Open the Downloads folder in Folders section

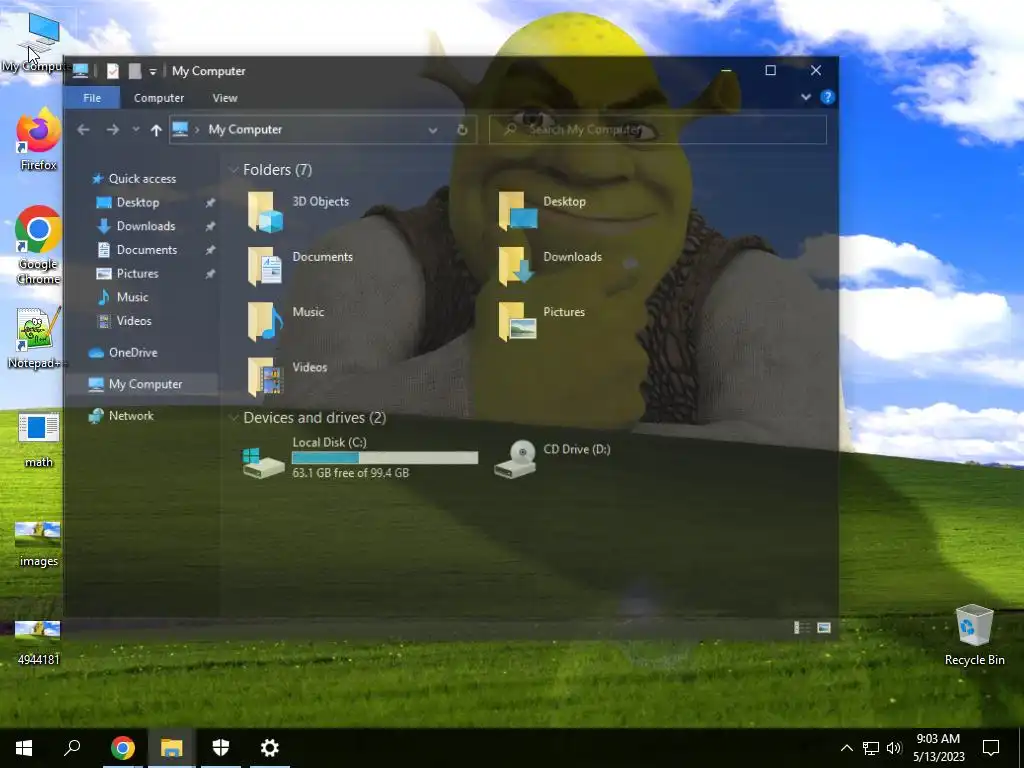point(517,266)
